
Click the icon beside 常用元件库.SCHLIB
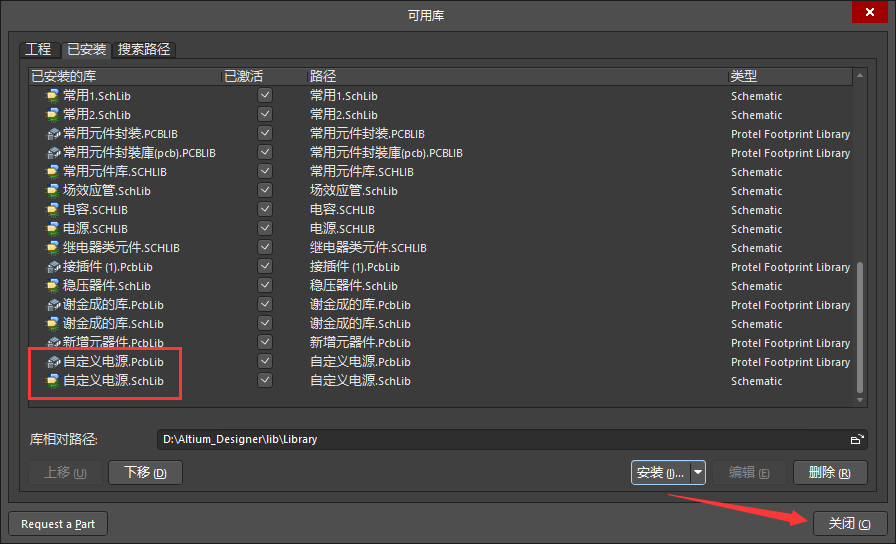pos(53,171)
